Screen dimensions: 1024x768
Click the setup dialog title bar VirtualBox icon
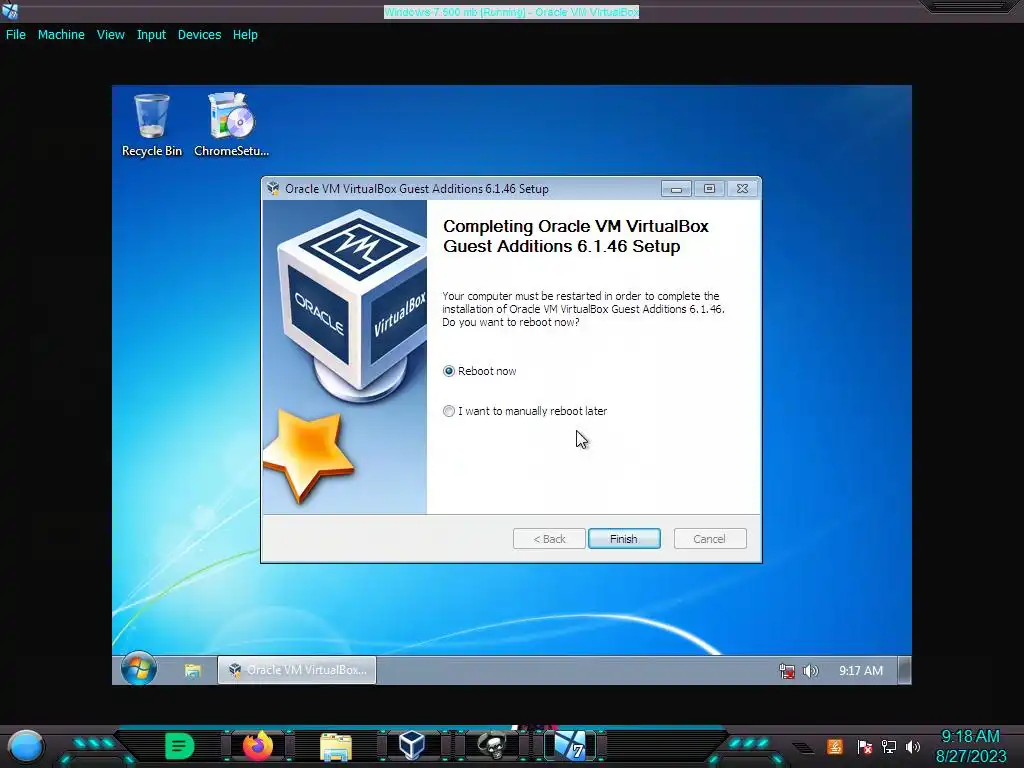tap(274, 189)
